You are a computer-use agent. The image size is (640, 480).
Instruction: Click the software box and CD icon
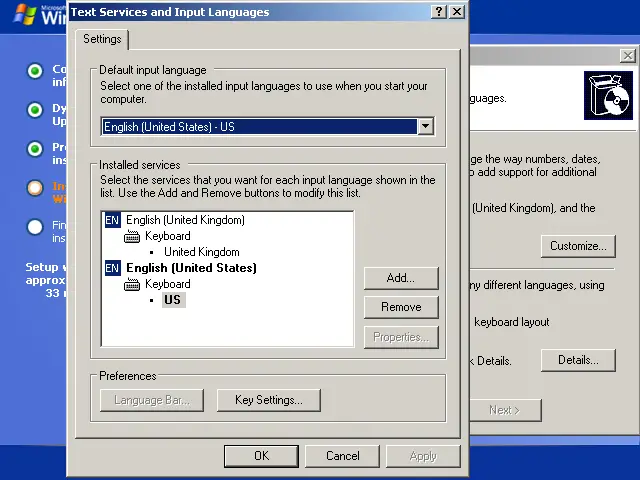pos(608,96)
